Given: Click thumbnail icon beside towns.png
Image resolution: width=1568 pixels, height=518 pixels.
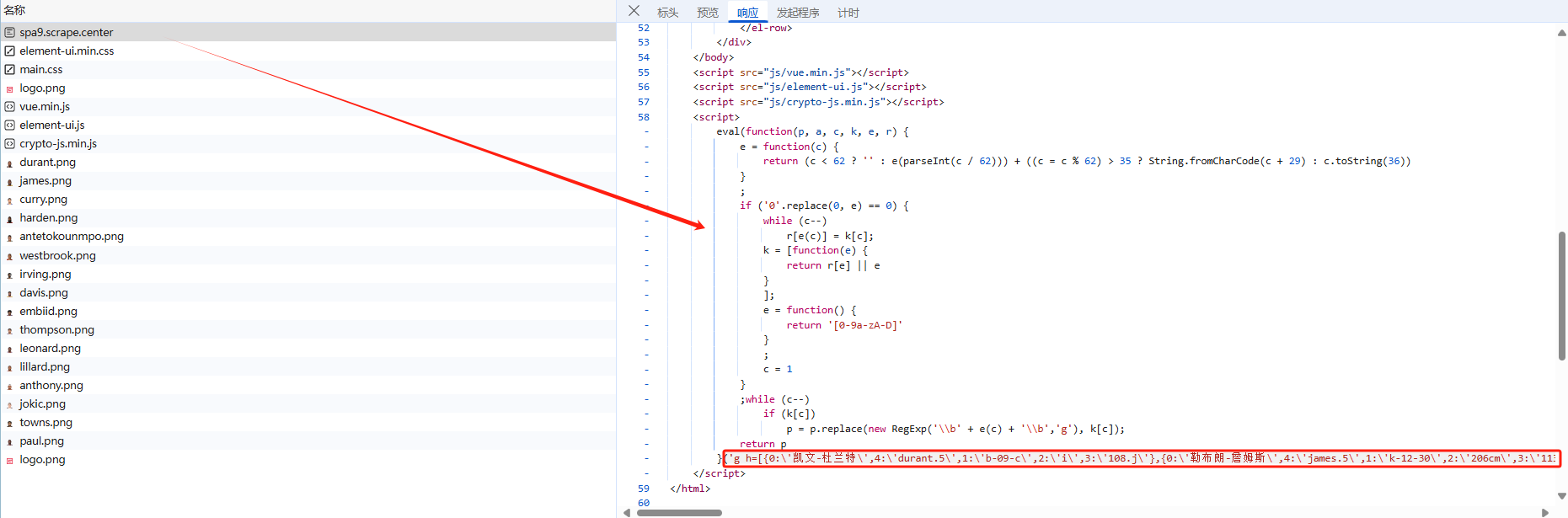Looking at the screenshot, I should [x=10, y=423].
